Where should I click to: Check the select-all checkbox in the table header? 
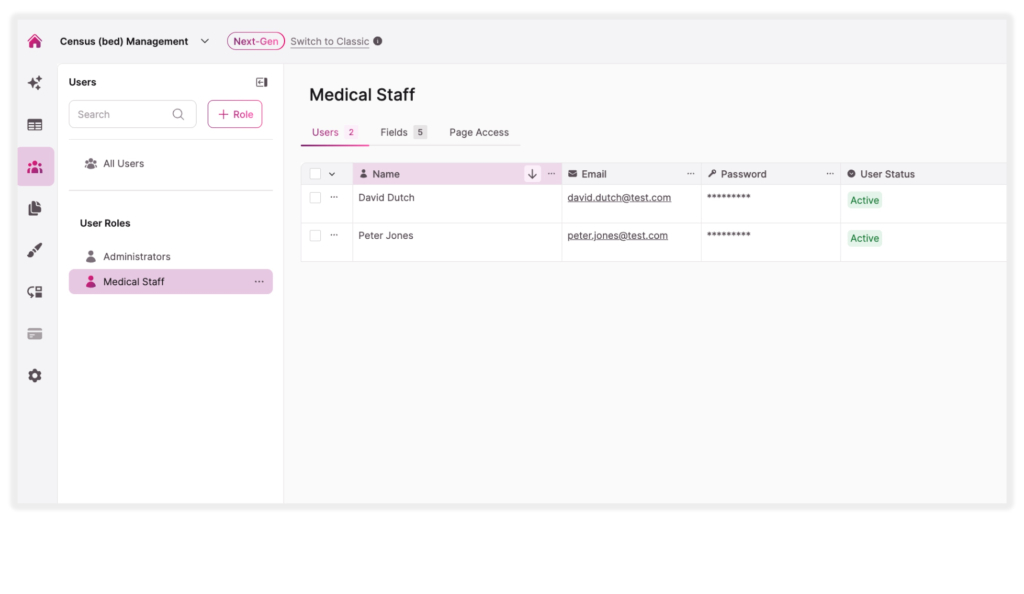click(x=314, y=173)
